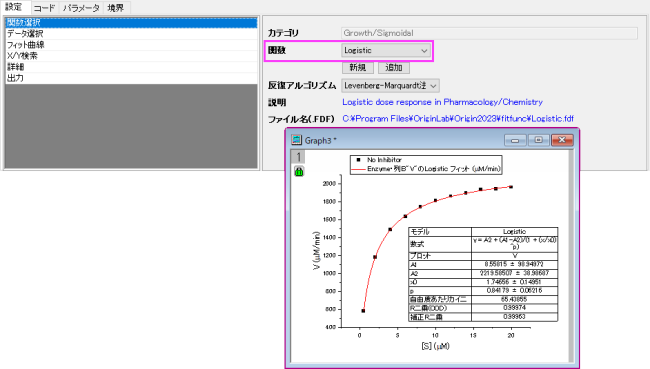Open the 境界 tab
The width and height of the screenshot is (650, 369).
pyautogui.click(x=116, y=8)
